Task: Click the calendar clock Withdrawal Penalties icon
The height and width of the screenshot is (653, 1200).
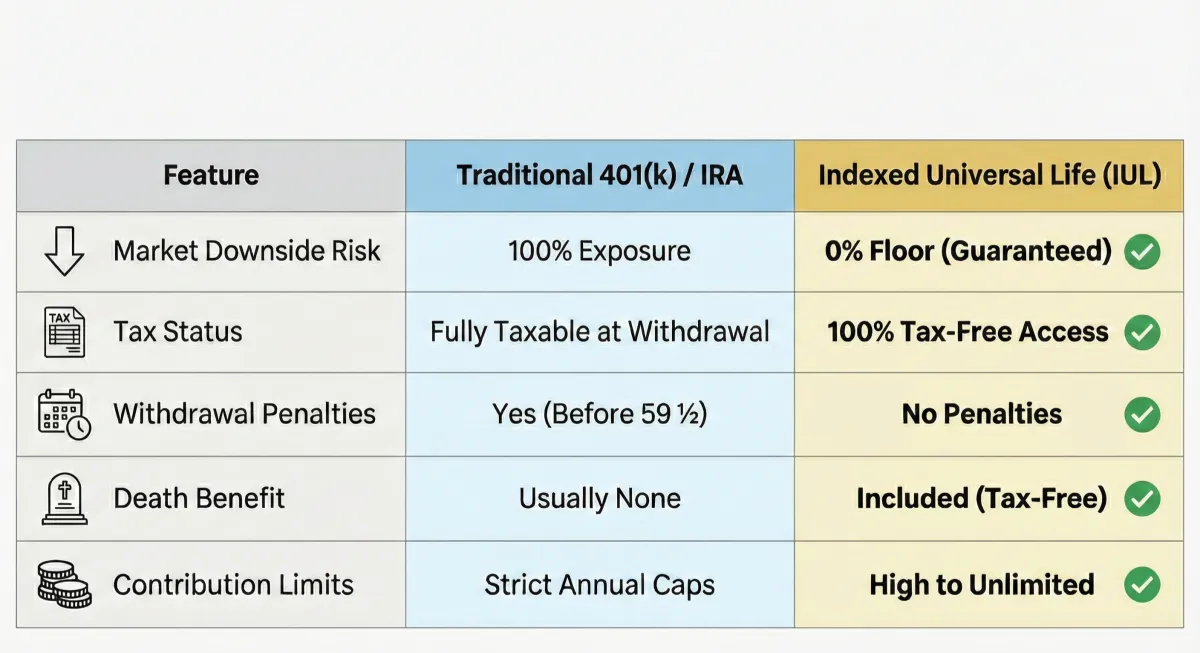Action: pyautogui.click(x=65, y=415)
